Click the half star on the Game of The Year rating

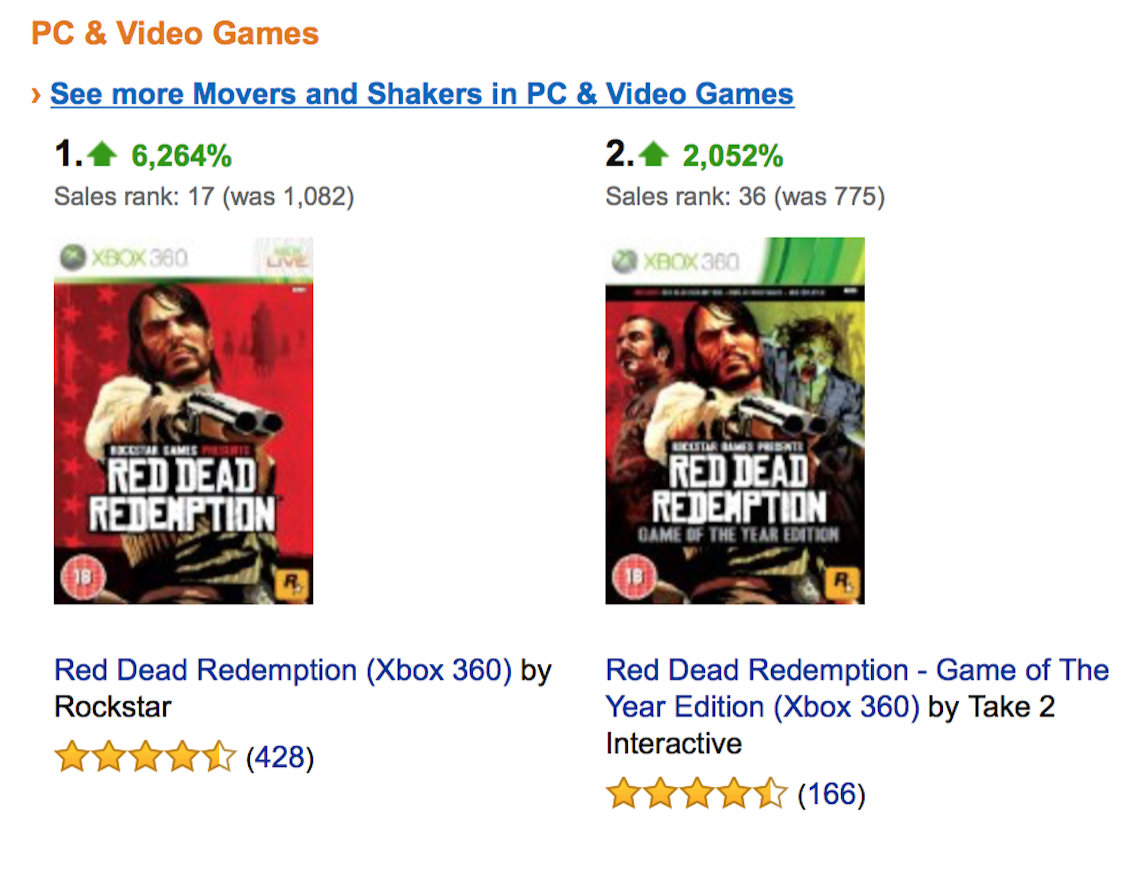pyautogui.click(x=770, y=793)
